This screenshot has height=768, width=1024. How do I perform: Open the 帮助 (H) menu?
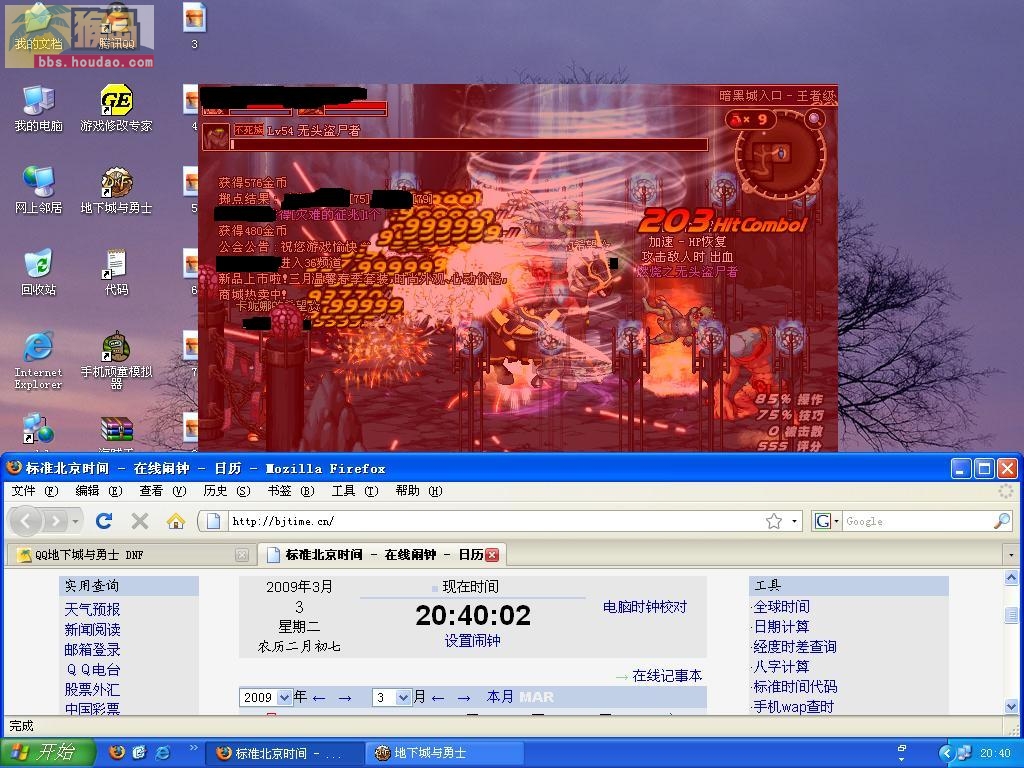[419, 490]
